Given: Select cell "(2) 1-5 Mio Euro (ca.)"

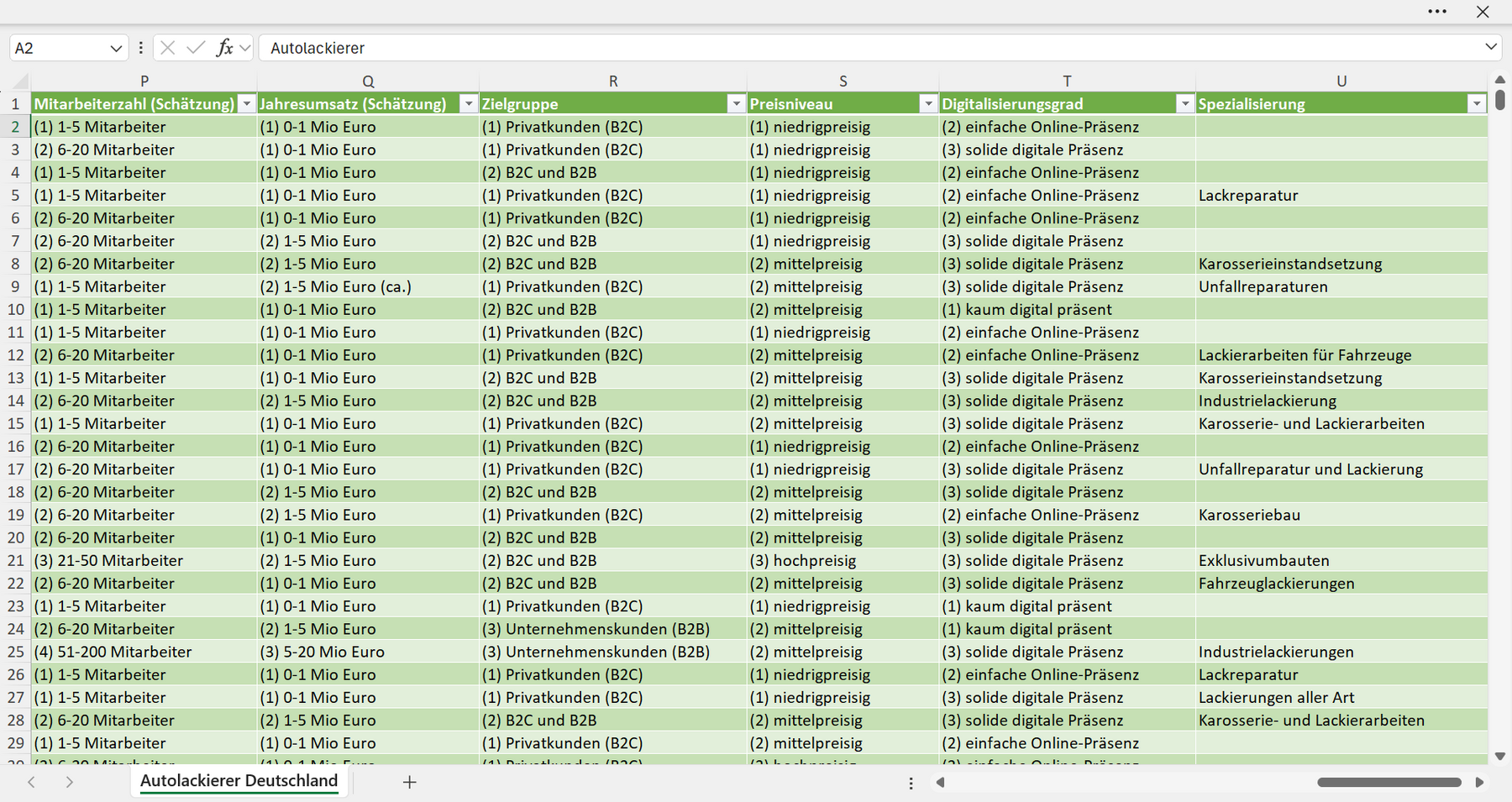Looking at the screenshot, I should tap(368, 286).
